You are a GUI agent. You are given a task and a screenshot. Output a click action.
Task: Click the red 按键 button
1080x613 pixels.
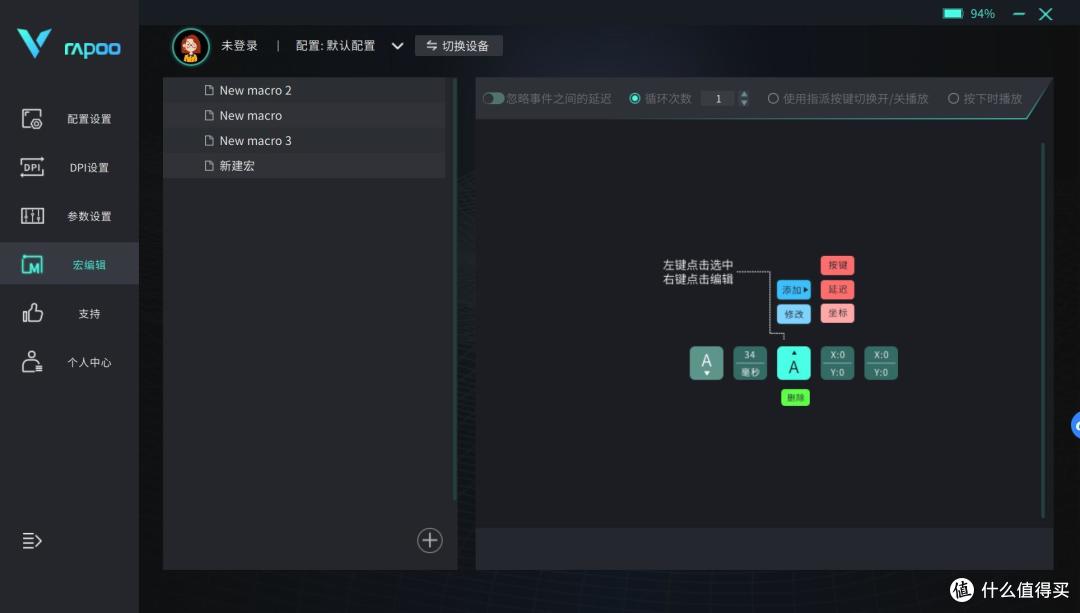[838, 265]
